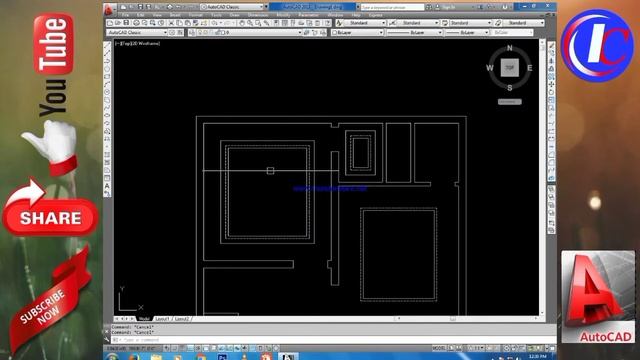Switch to the Layout2 tab

click(182, 319)
